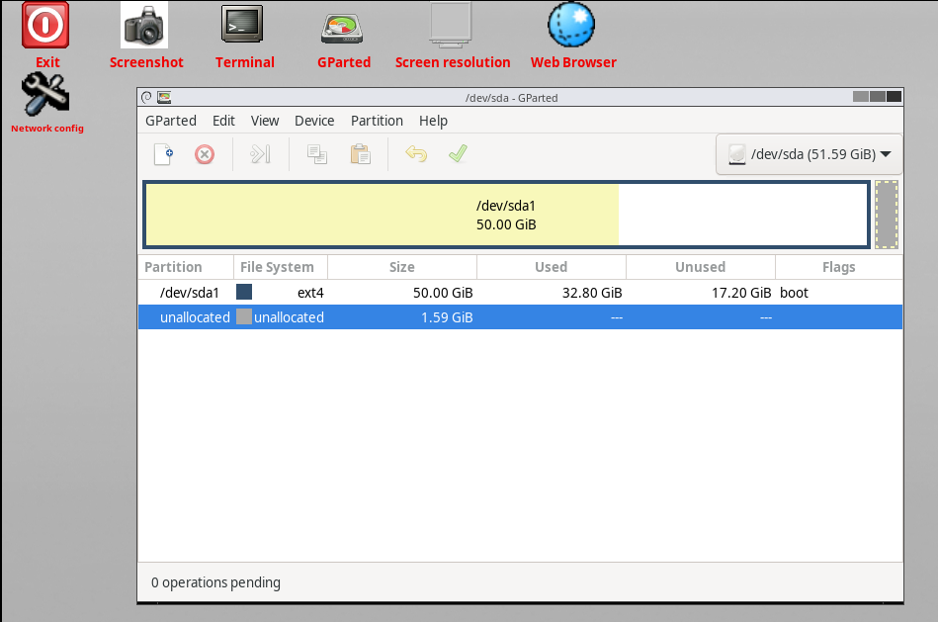Select /dev/sda1 block in disk graphic
This screenshot has width=938, height=622.
tap(506, 215)
